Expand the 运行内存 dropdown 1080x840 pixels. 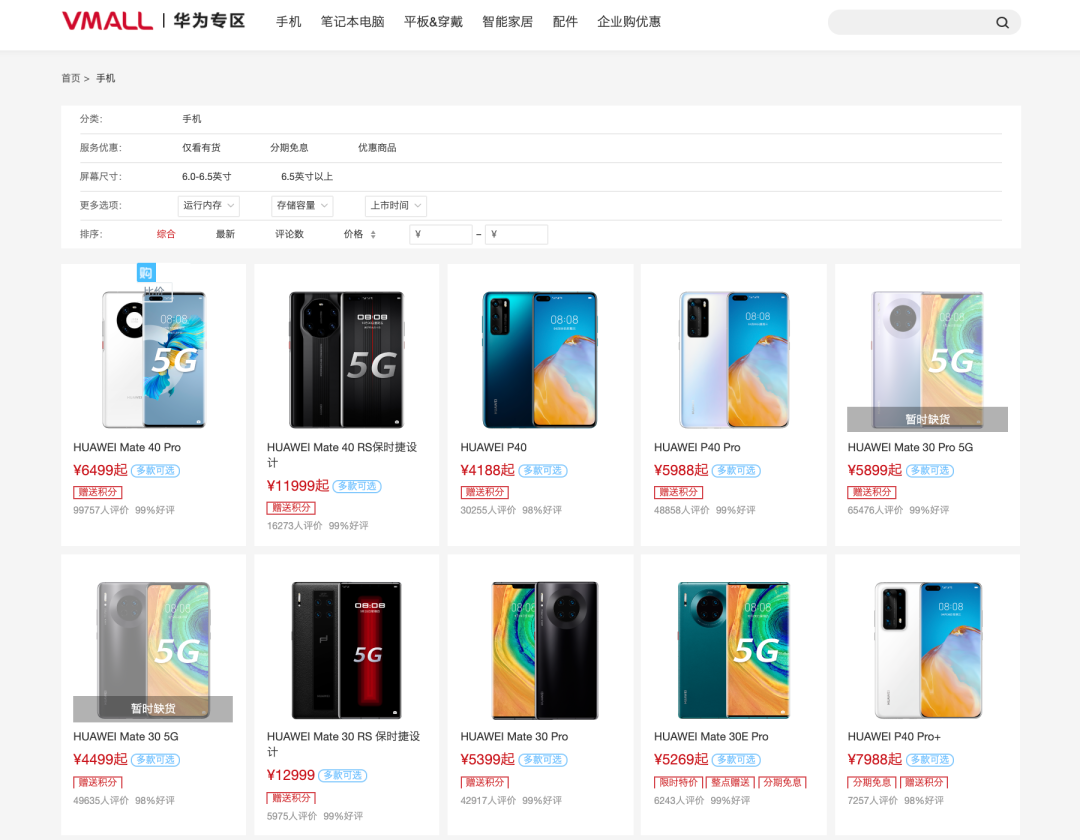[x=209, y=206]
